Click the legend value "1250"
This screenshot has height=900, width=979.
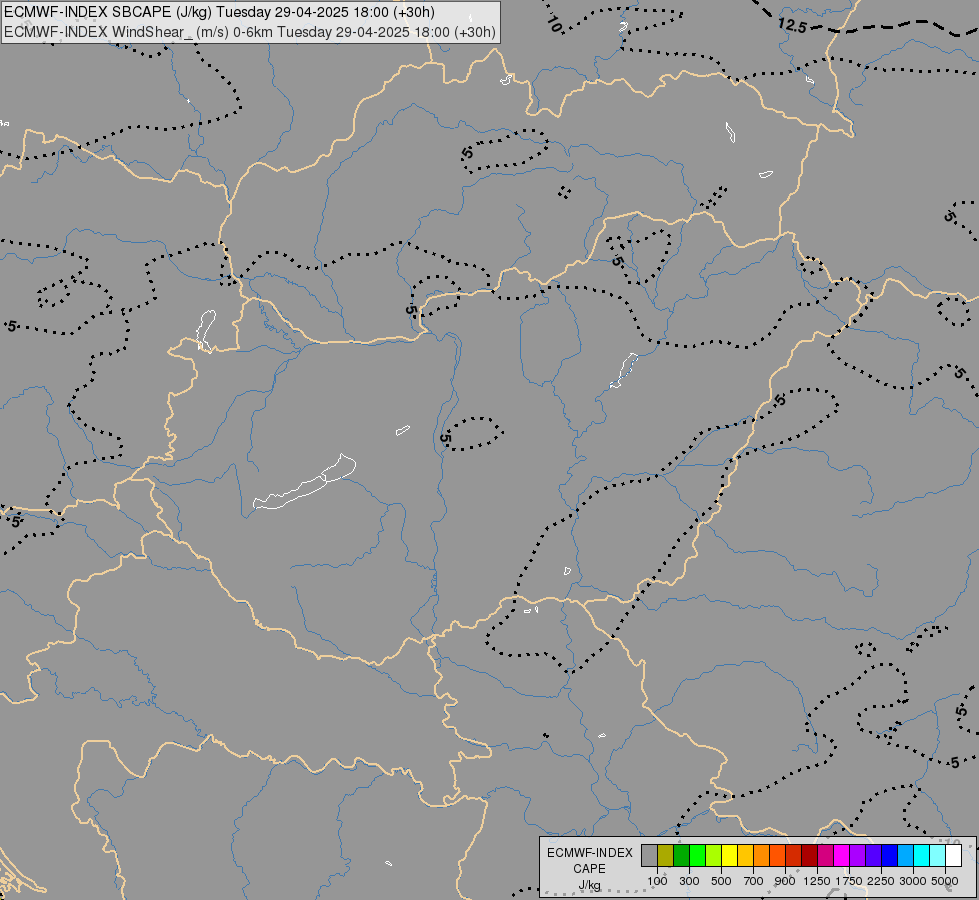pyautogui.click(x=817, y=881)
